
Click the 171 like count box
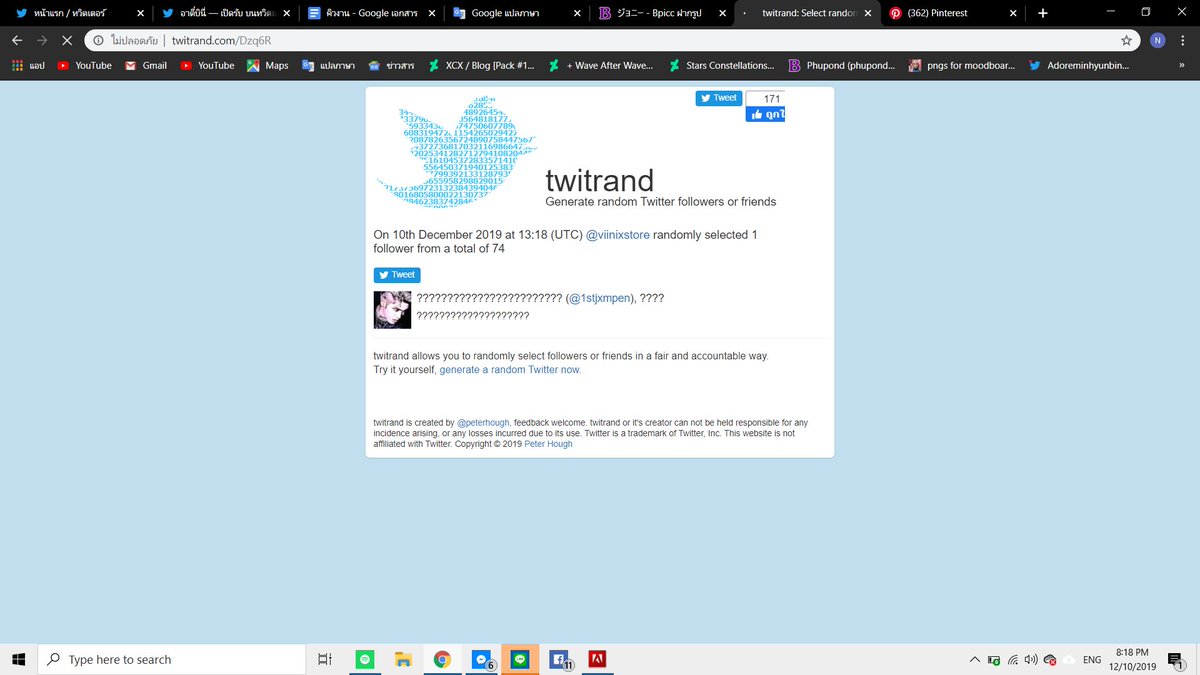pyautogui.click(x=766, y=98)
